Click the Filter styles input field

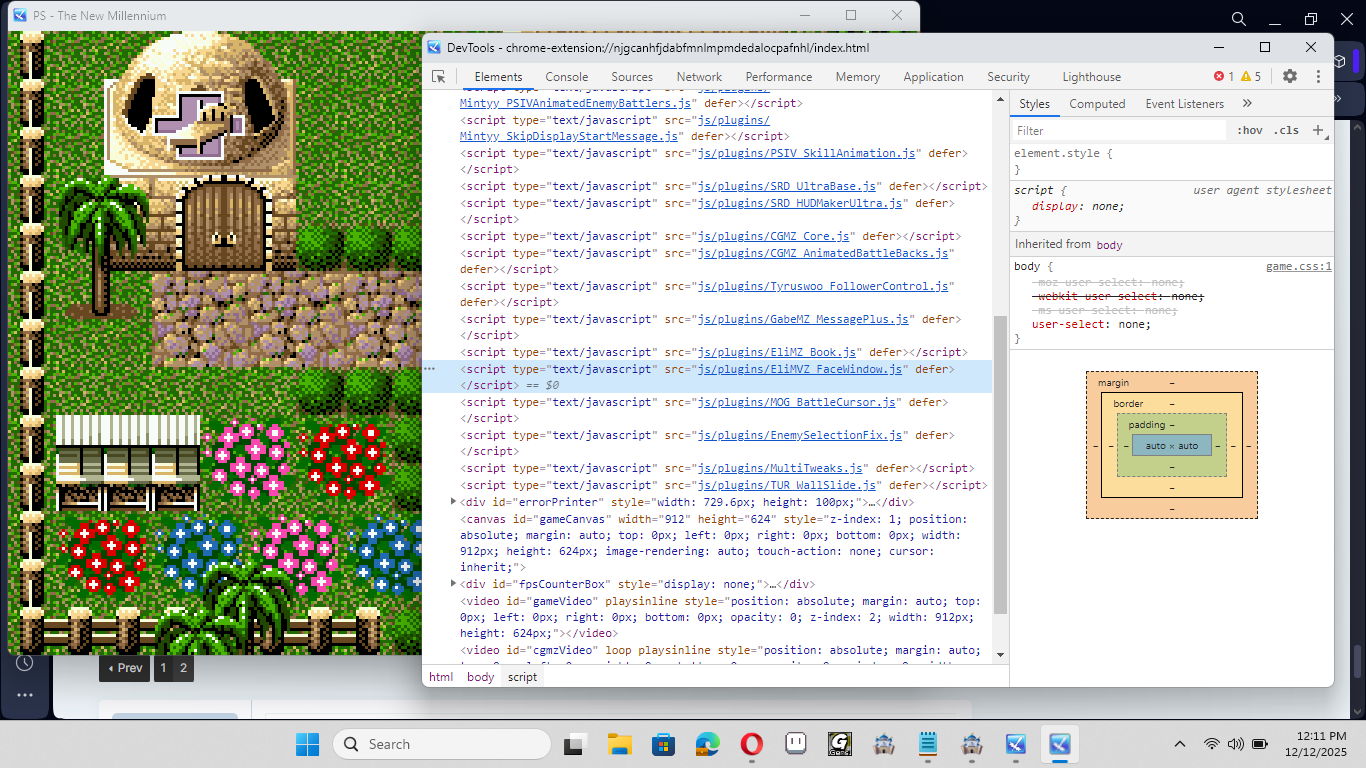[x=1118, y=131]
